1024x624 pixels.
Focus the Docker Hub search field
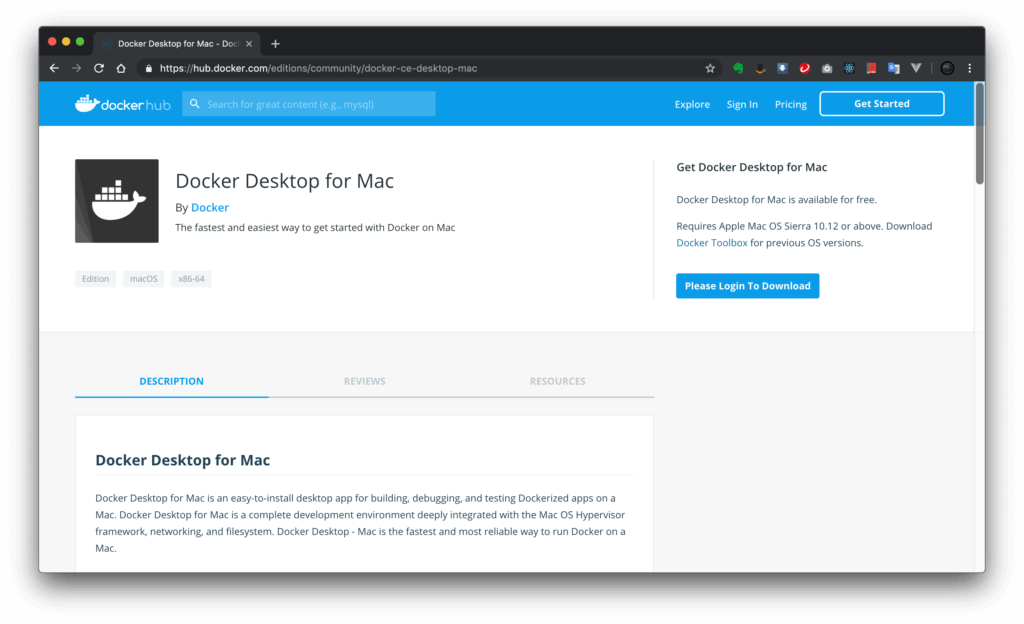coord(309,104)
